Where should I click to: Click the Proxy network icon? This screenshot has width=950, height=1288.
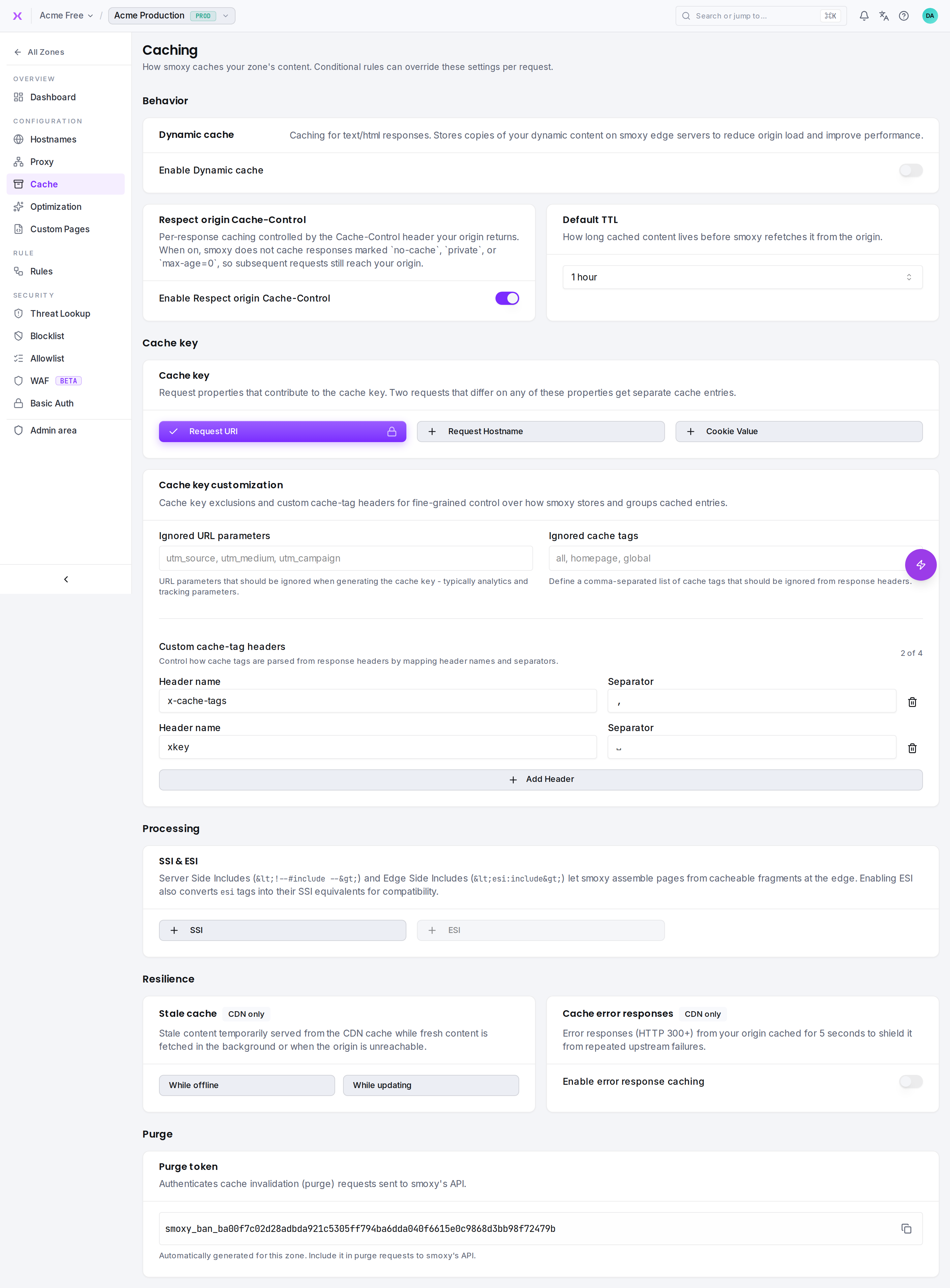click(x=18, y=162)
